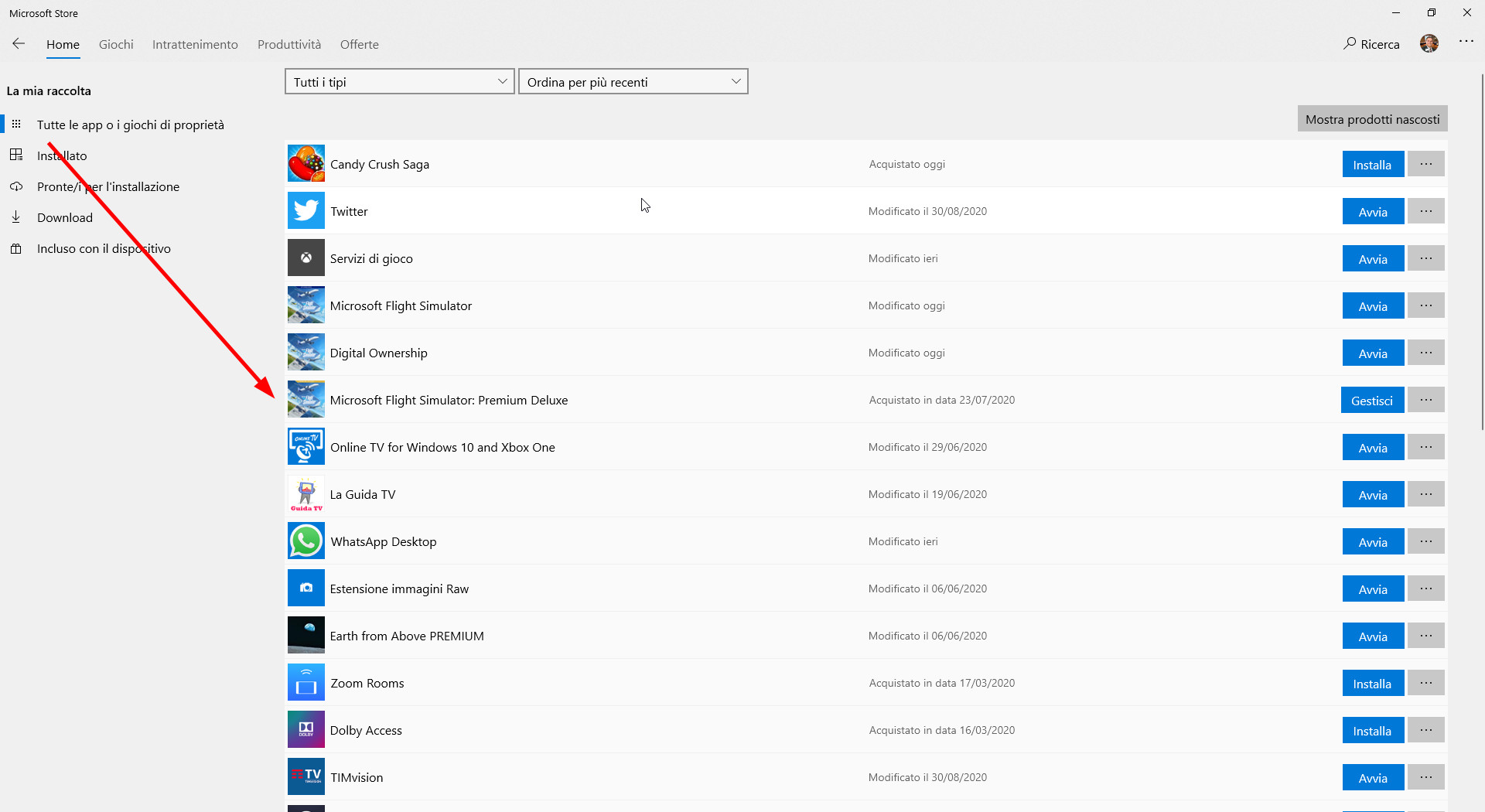Open the Intrattenimento tab

click(x=195, y=45)
